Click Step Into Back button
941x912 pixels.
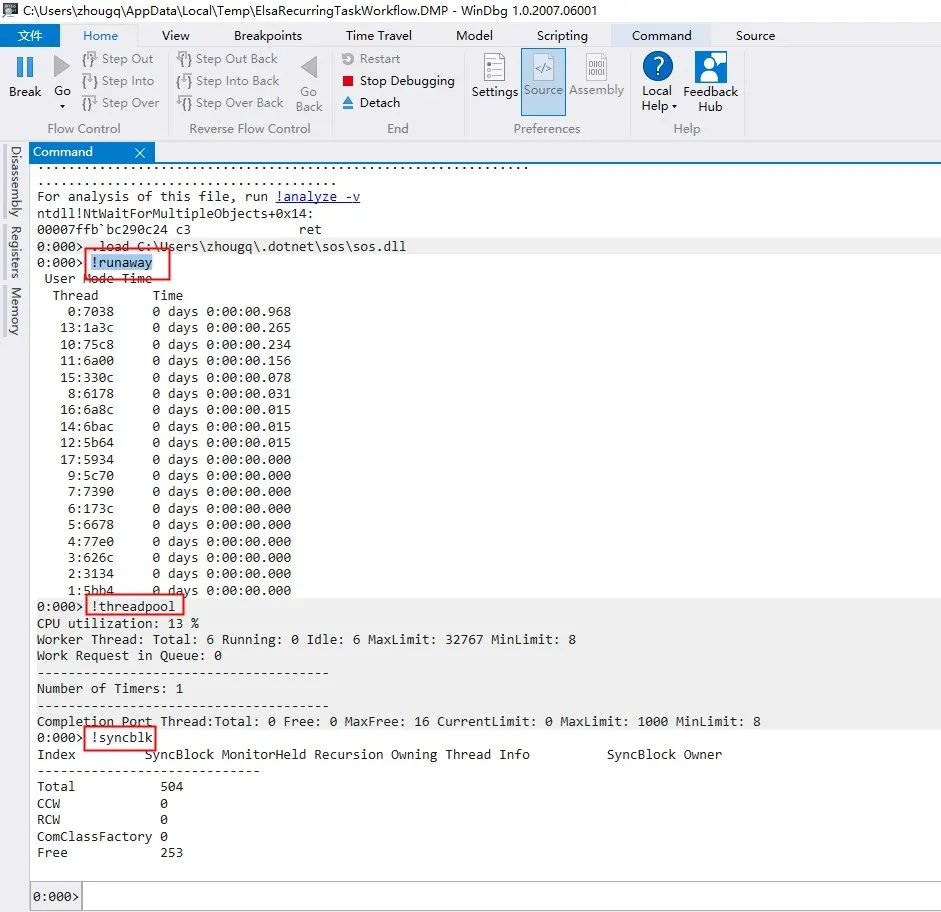point(227,80)
